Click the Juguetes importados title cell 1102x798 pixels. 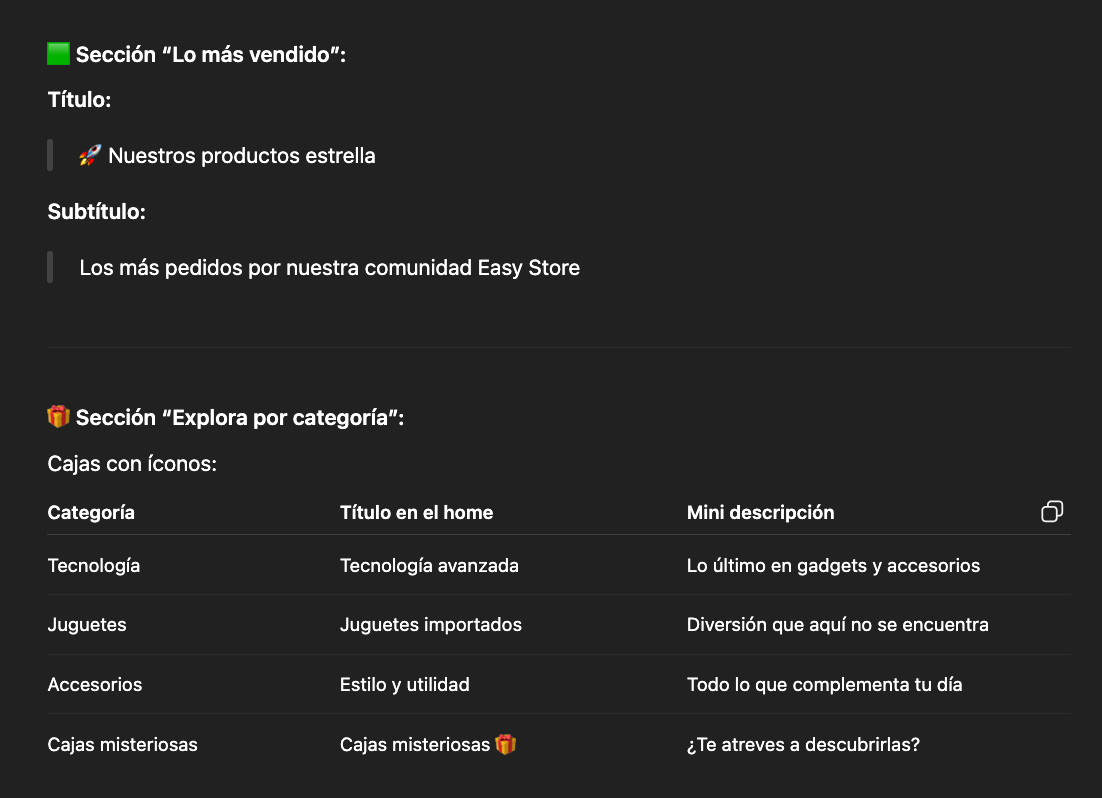click(x=431, y=624)
